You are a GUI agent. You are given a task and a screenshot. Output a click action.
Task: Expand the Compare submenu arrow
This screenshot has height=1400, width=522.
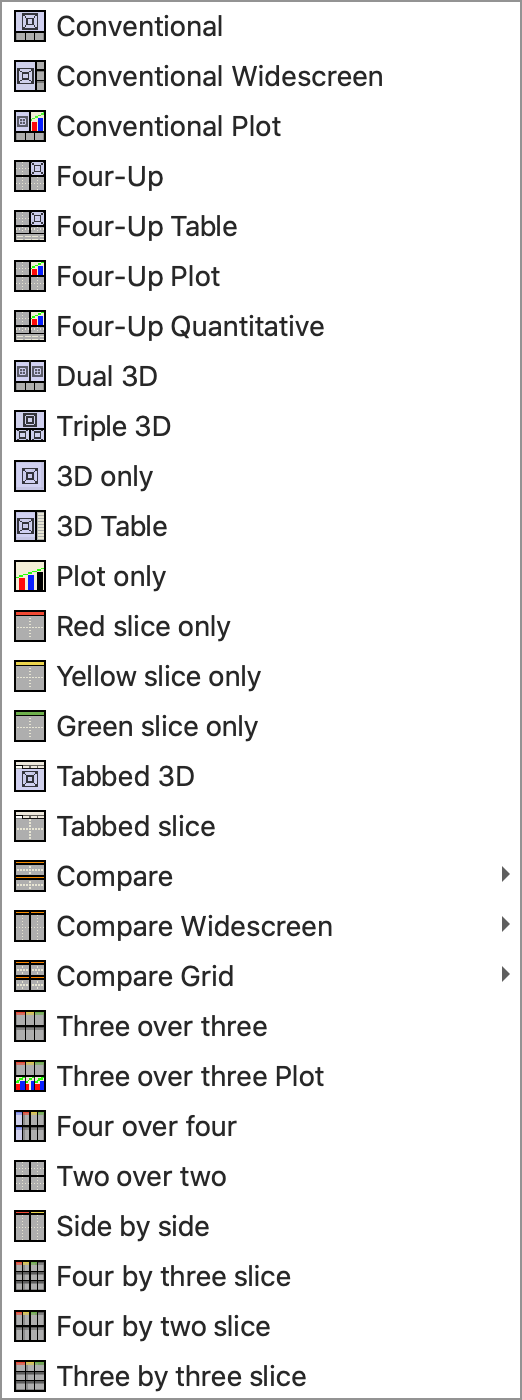[506, 876]
